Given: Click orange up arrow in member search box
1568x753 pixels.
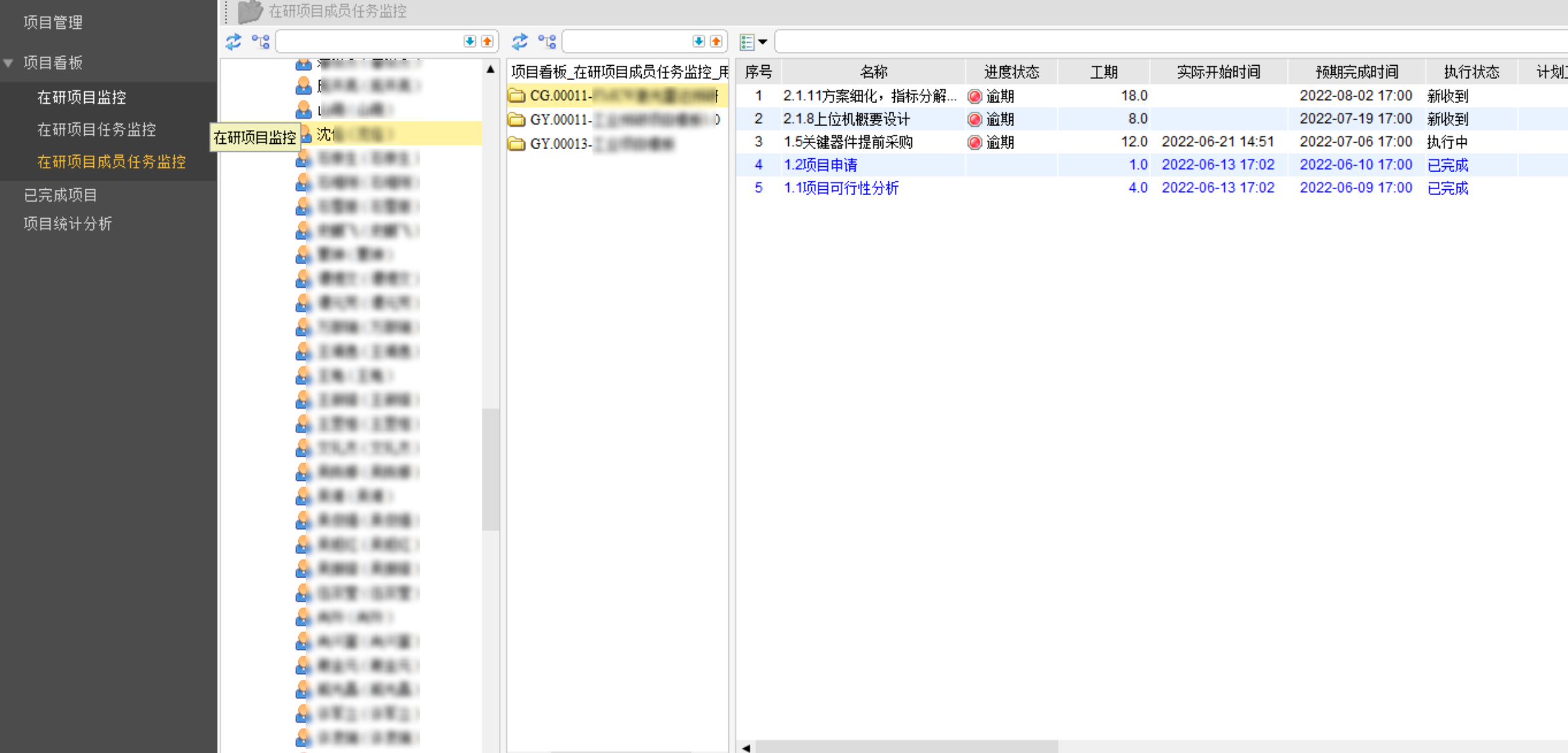Looking at the screenshot, I should point(487,41).
